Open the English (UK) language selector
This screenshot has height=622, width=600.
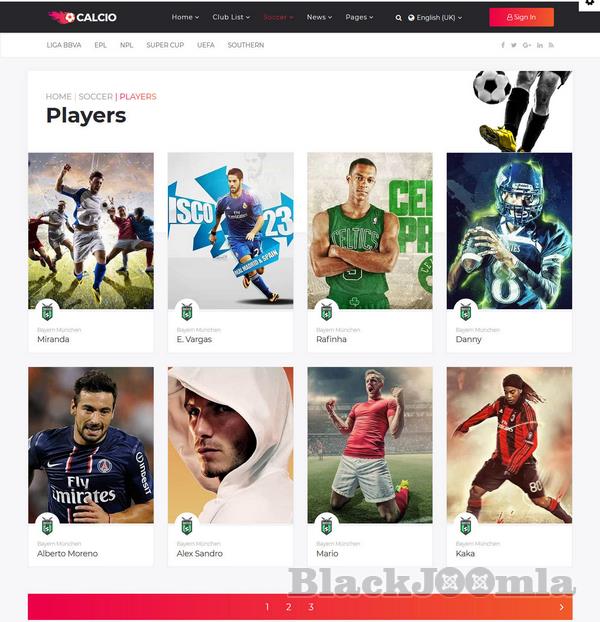(435, 17)
